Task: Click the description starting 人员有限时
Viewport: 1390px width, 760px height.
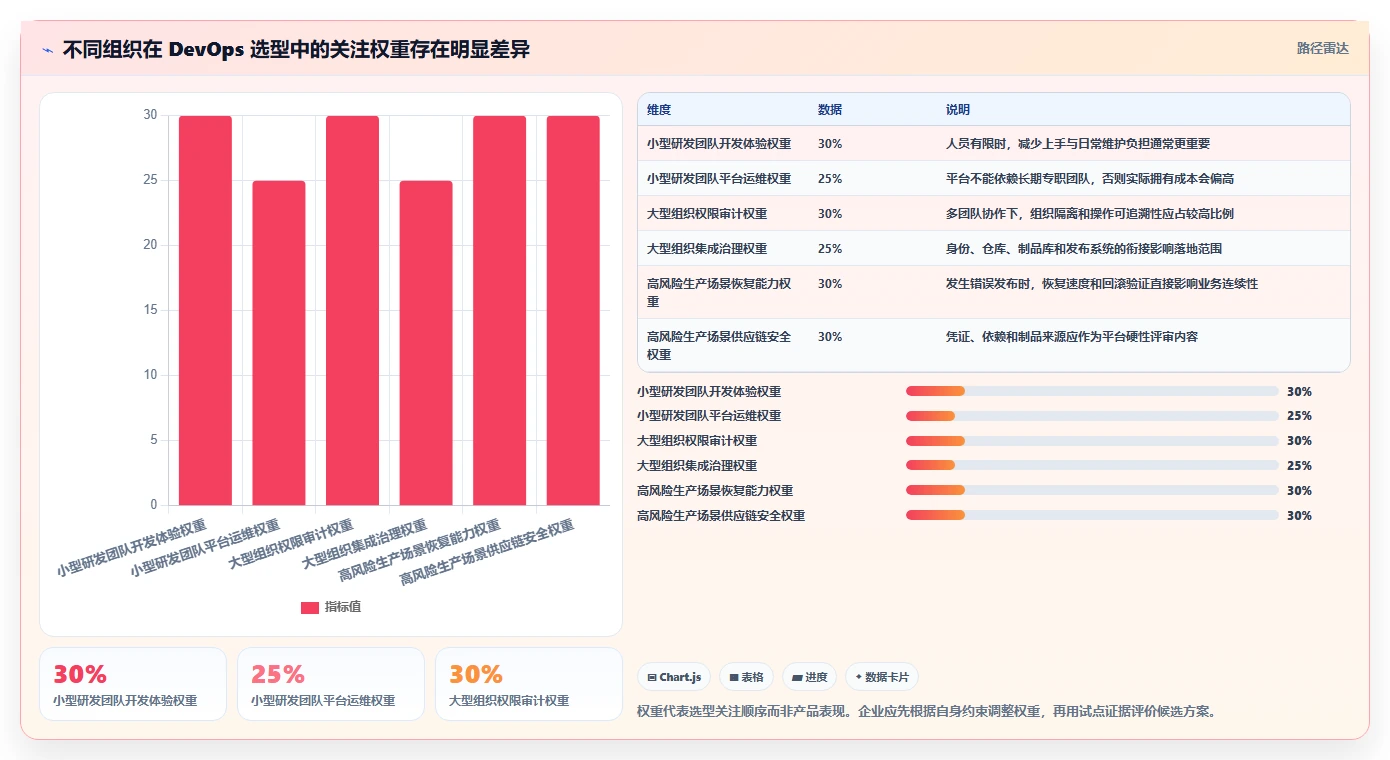Action: [x=1078, y=144]
